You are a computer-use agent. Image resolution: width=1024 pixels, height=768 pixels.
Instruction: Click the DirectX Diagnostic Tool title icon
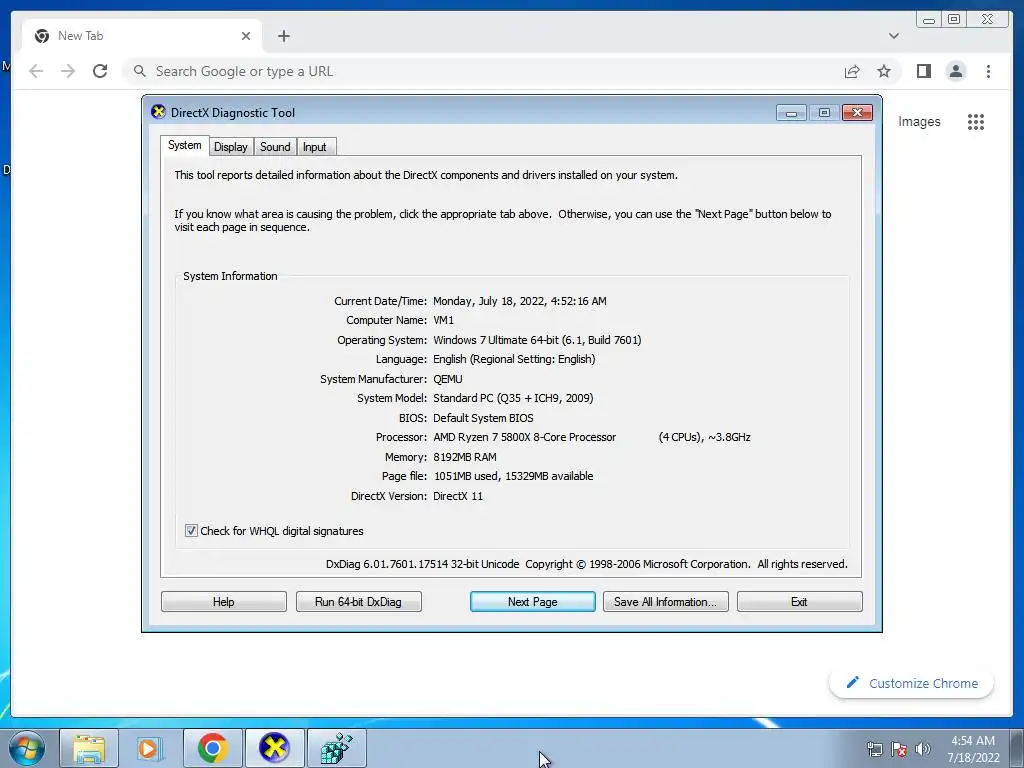158,112
